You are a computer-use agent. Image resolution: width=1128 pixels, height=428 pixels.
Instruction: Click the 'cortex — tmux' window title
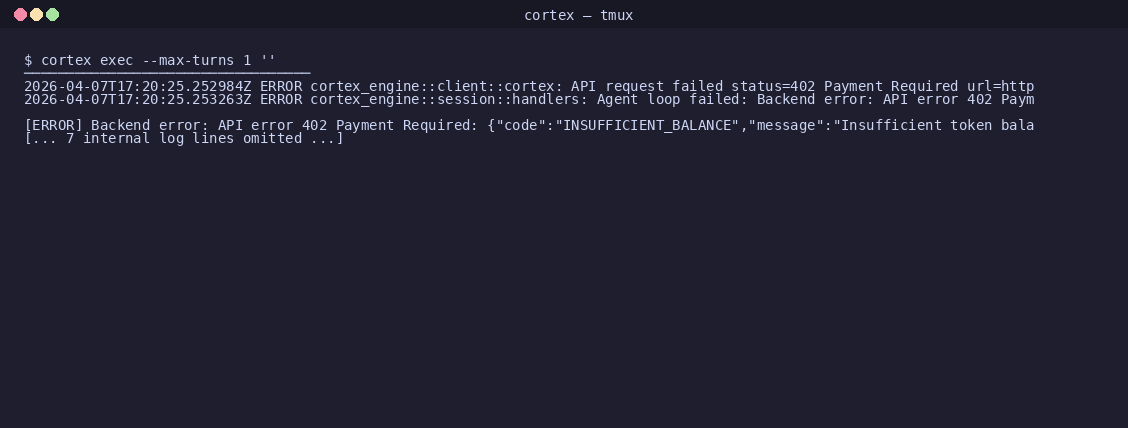pos(578,15)
